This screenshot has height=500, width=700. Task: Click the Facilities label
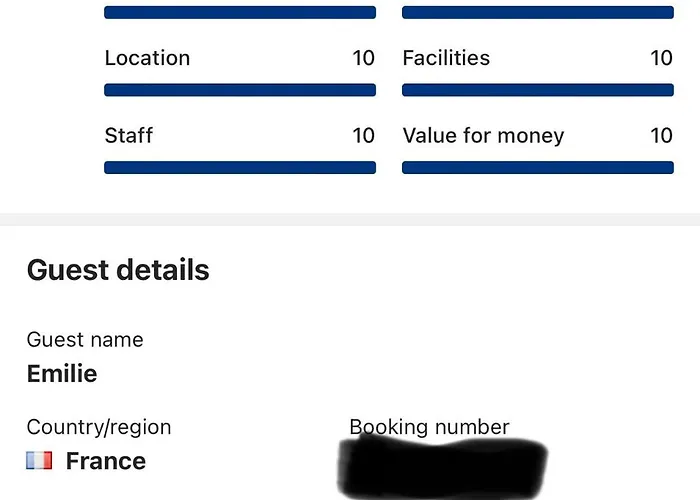click(x=446, y=58)
